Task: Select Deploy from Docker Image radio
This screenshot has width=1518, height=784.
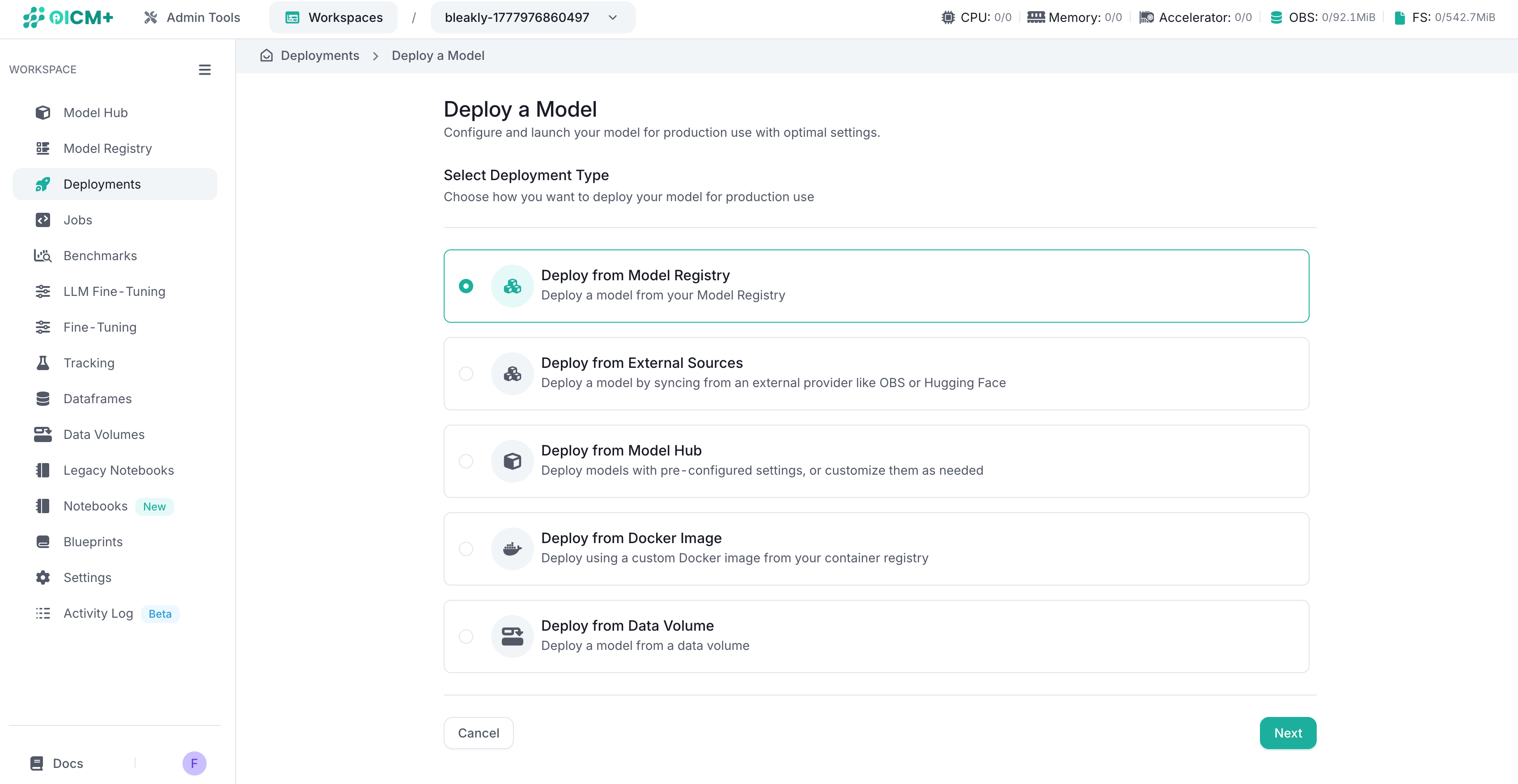Action: (466, 549)
